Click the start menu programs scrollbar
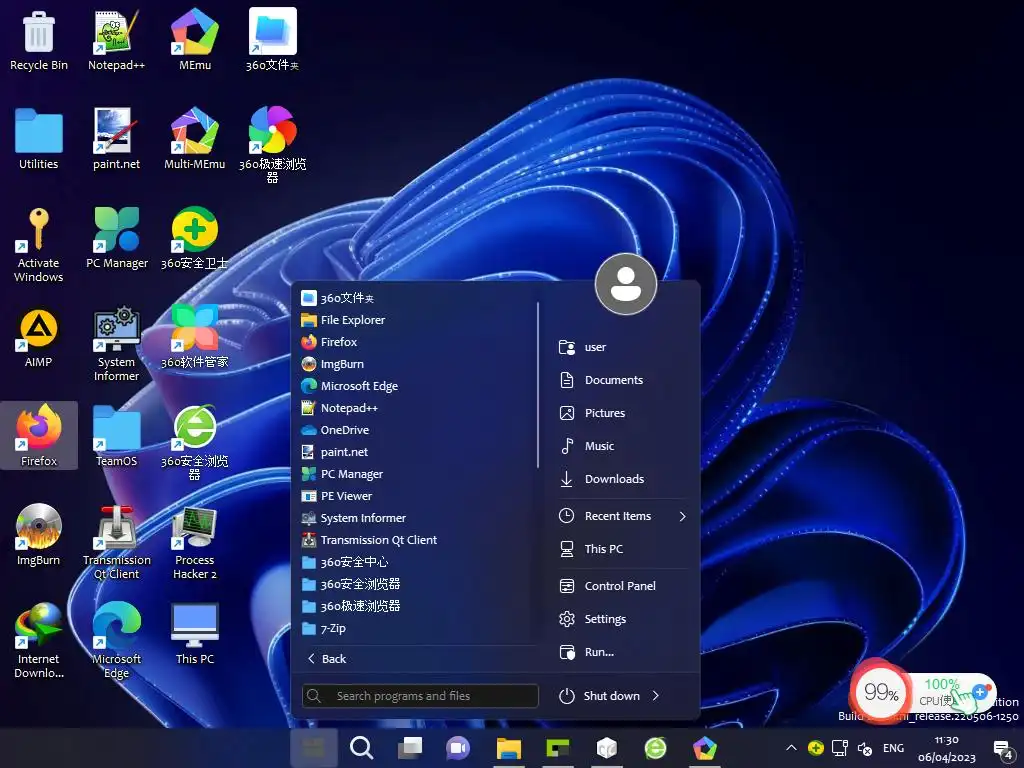 tap(537, 385)
